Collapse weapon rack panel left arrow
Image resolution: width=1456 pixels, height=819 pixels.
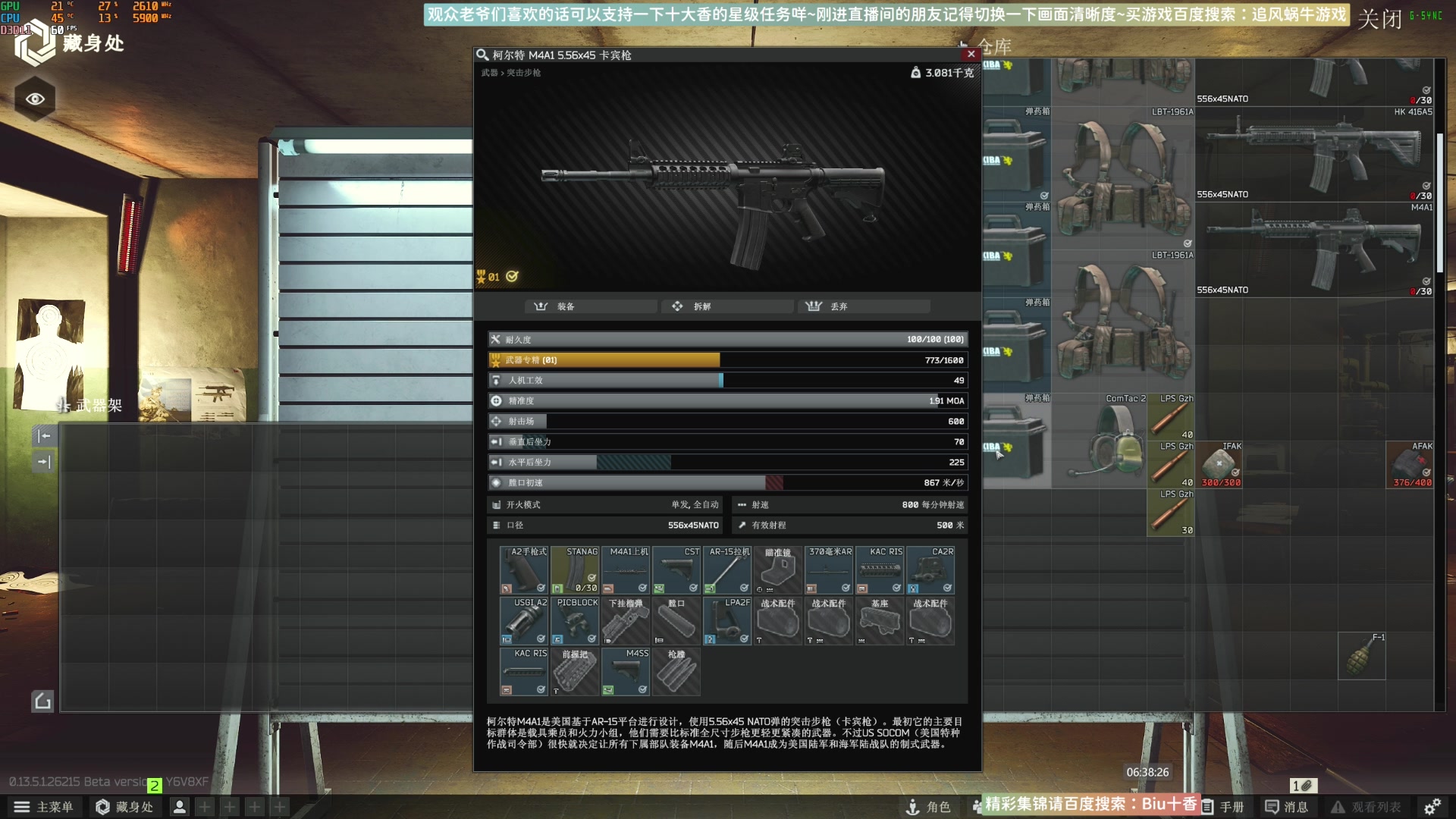44,436
